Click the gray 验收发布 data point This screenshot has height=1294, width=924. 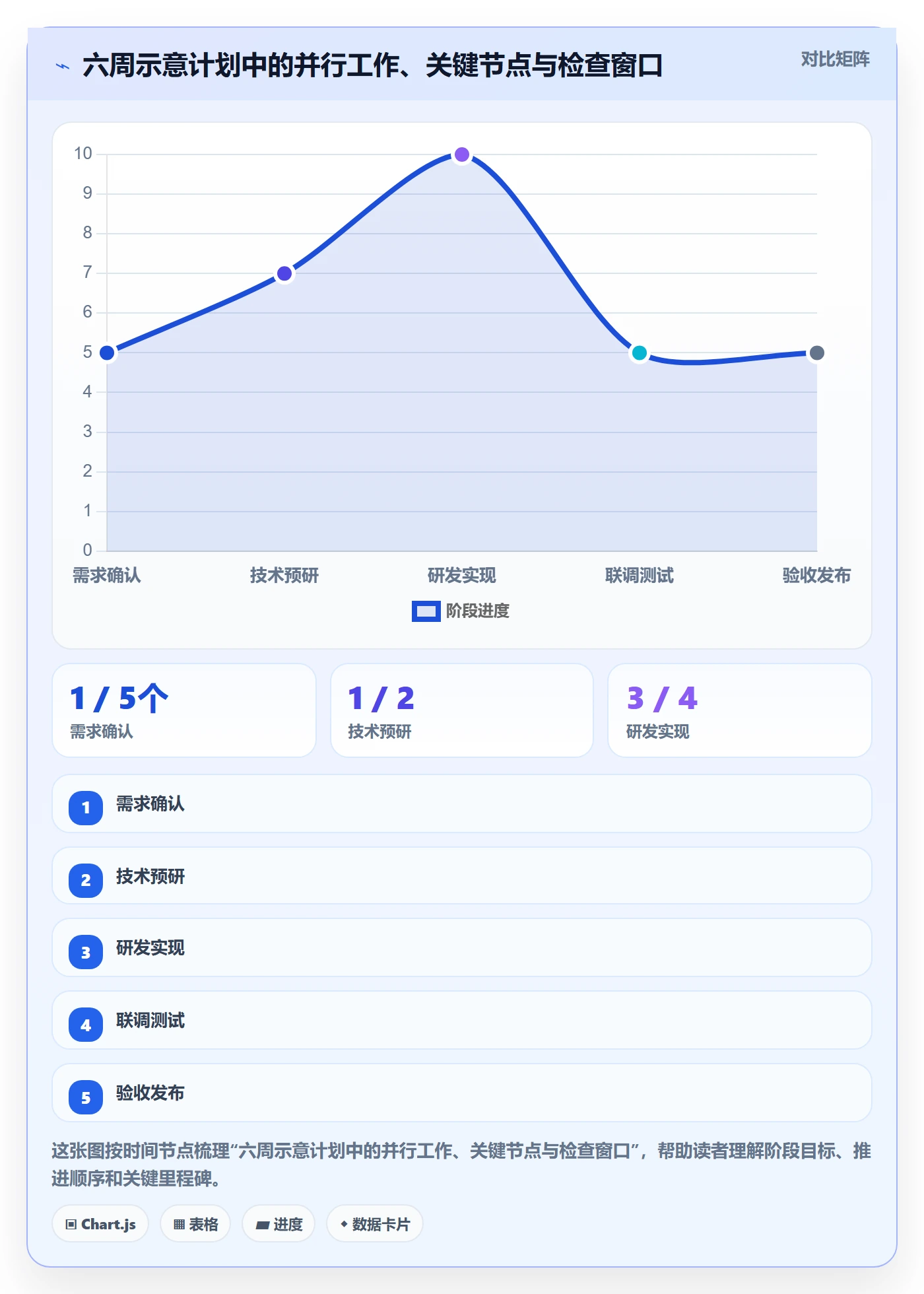[817, 353]
